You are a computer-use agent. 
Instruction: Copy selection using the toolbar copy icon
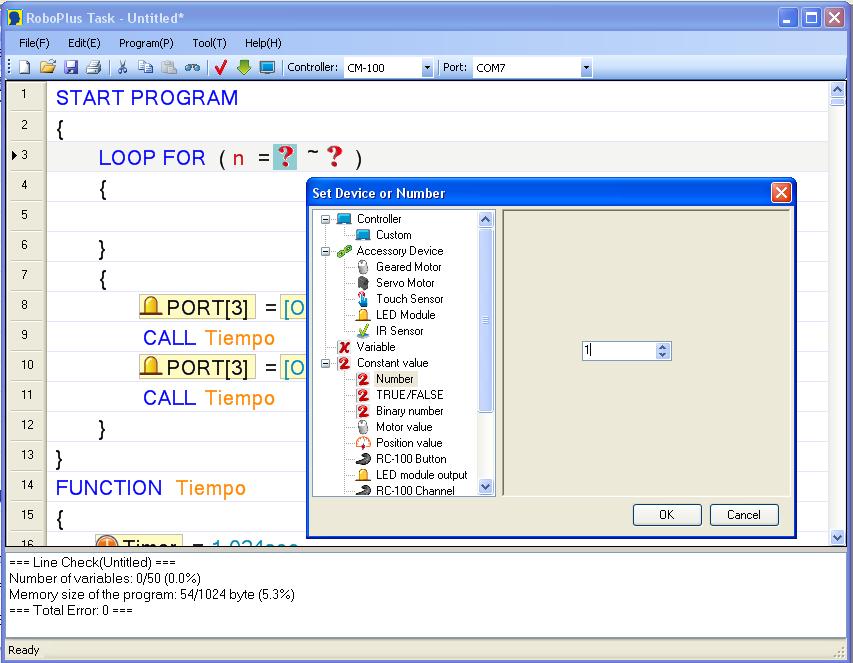point(145,67)
